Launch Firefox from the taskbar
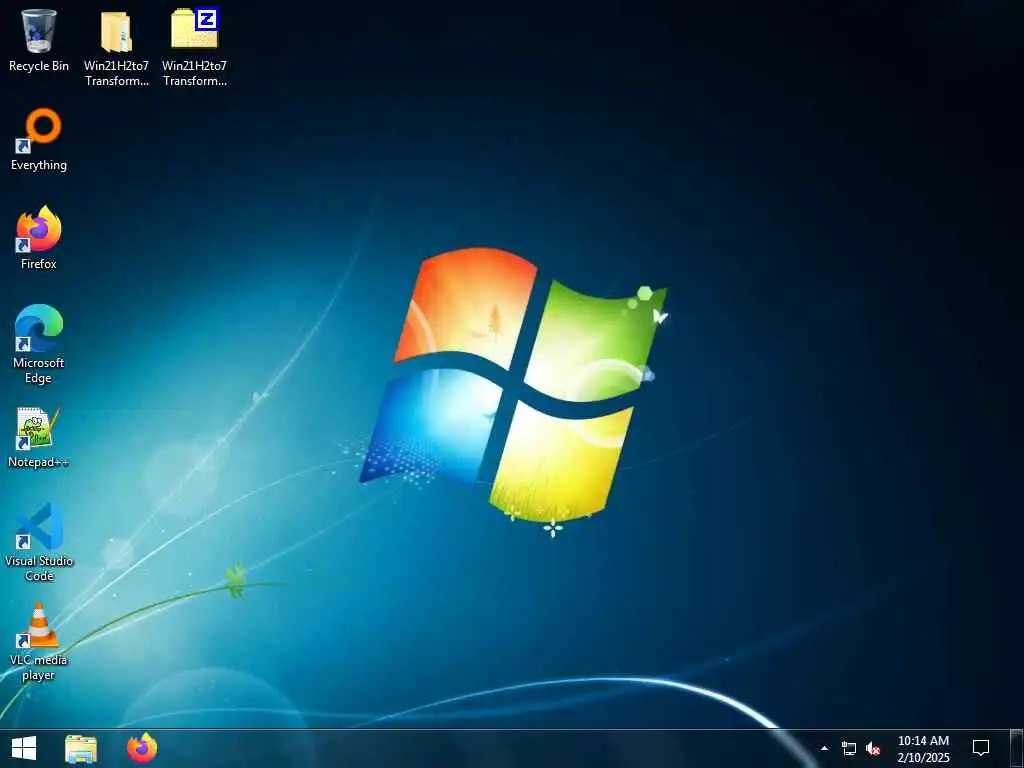 pos(142,748)
